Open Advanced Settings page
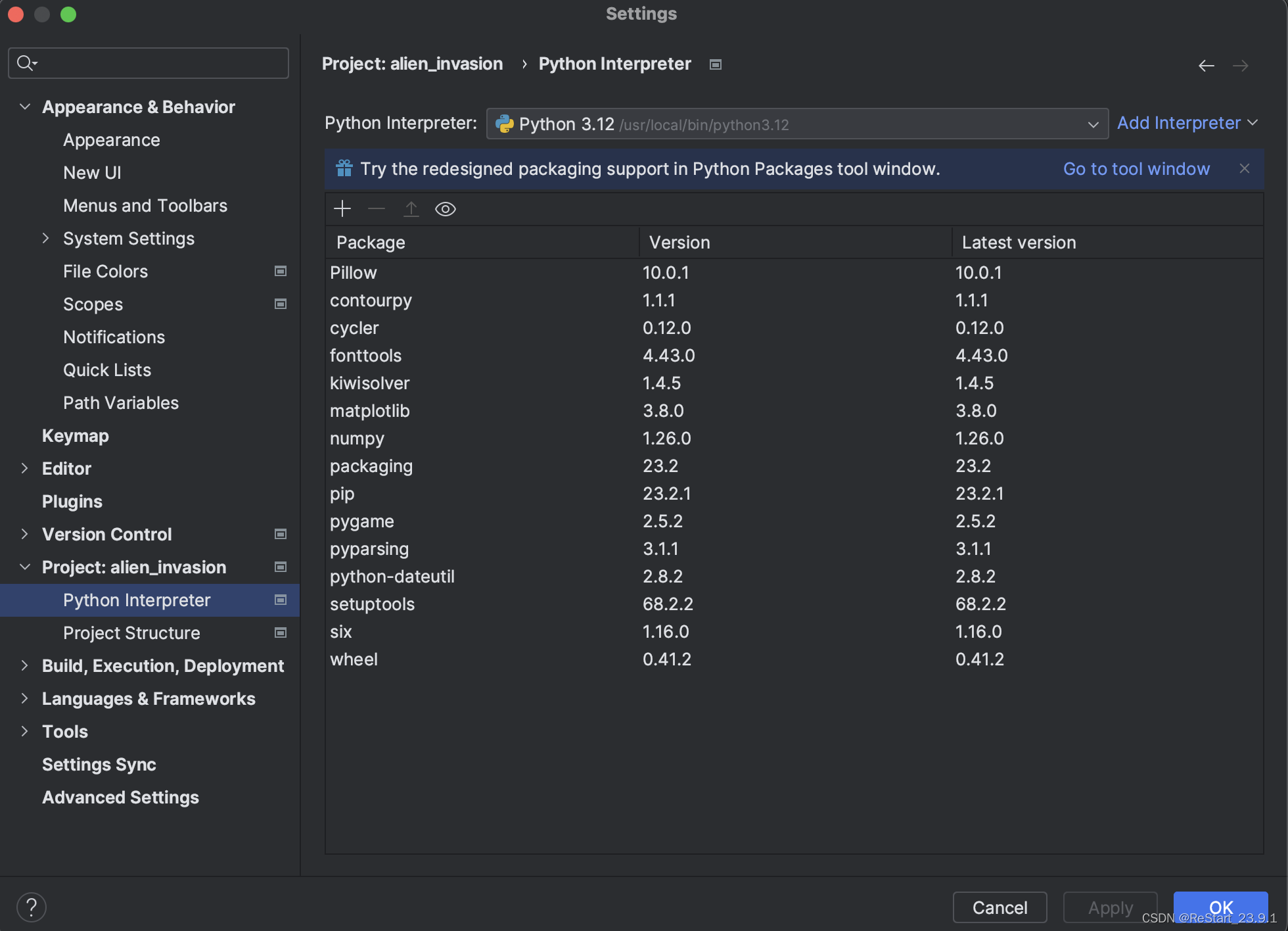This screenshot has width=1288, height=931. [120, 798]
